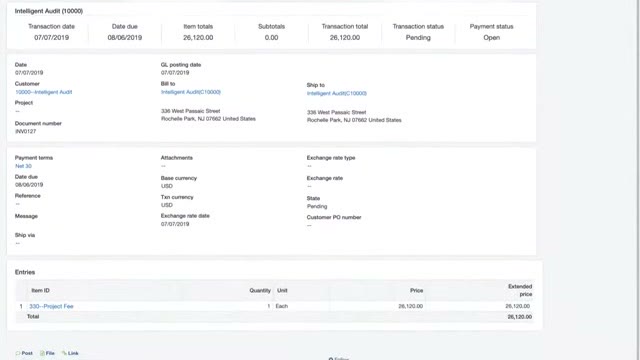Click the Subtotals value 0.00

[271, 38]
